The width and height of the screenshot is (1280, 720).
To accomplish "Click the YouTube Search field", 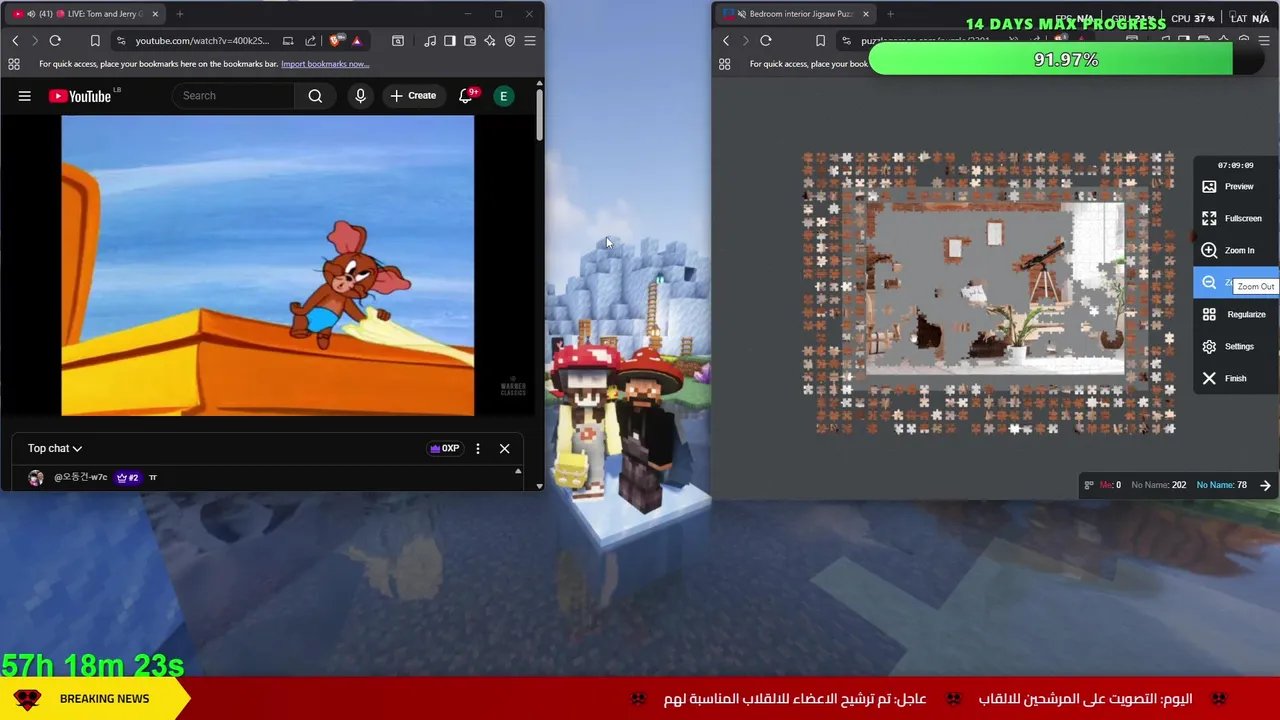I will (235, 96).
